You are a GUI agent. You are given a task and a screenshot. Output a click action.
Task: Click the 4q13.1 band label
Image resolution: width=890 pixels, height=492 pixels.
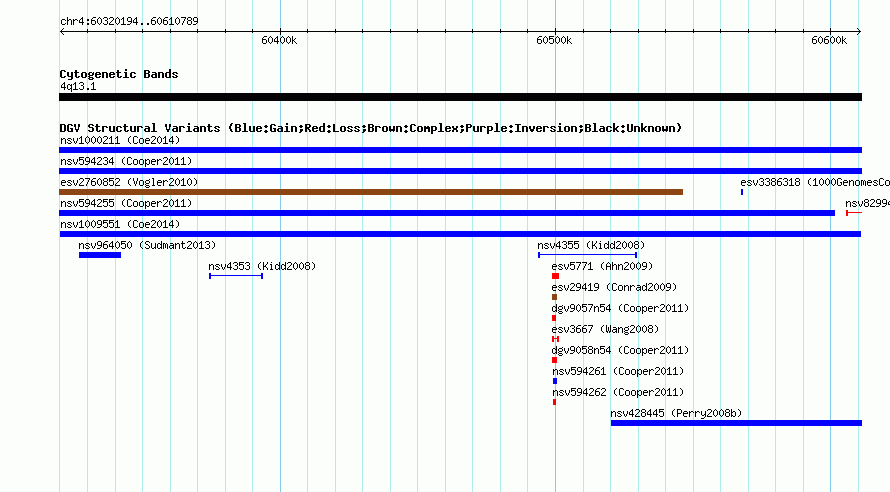[78, 86]
